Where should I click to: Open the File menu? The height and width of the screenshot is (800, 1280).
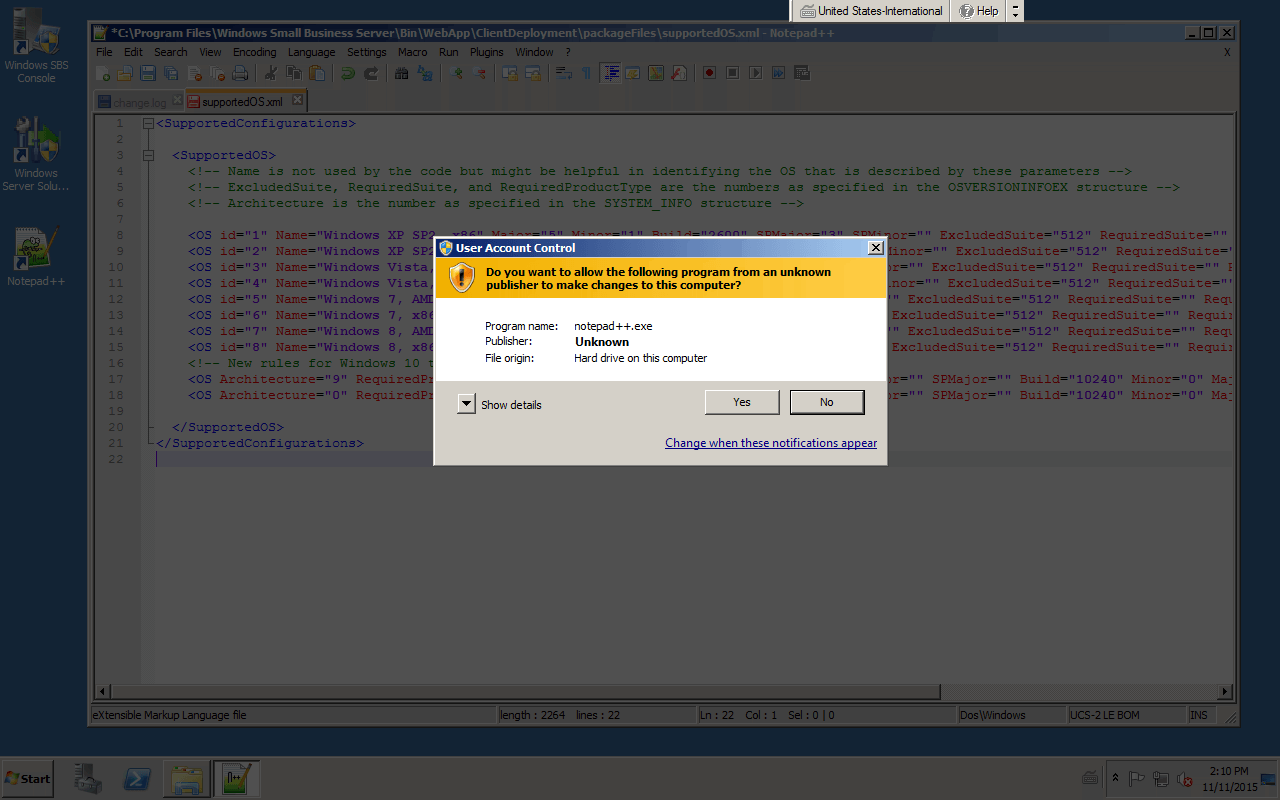point(104,52)
